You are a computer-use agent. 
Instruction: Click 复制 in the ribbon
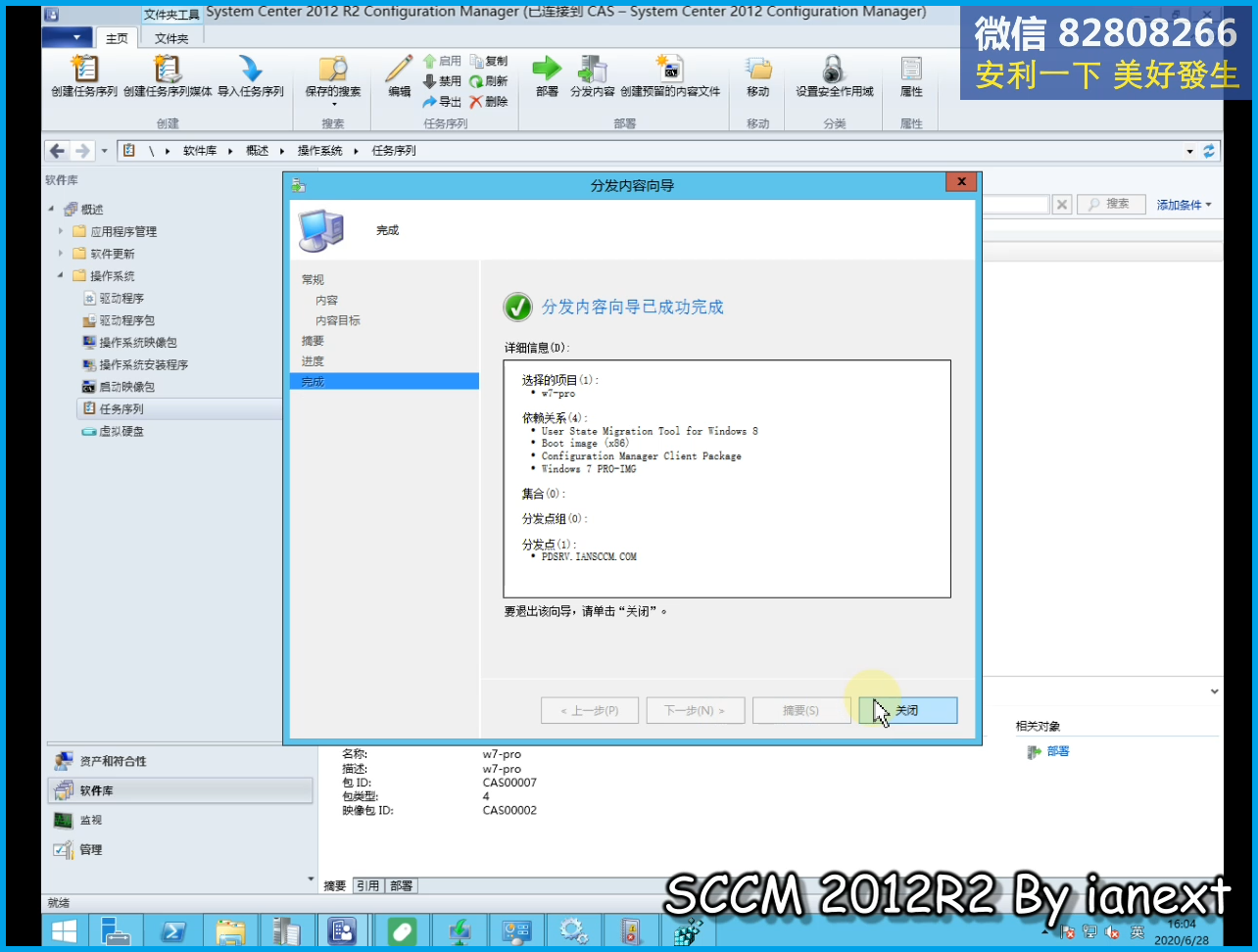click(x=488, y=61)
